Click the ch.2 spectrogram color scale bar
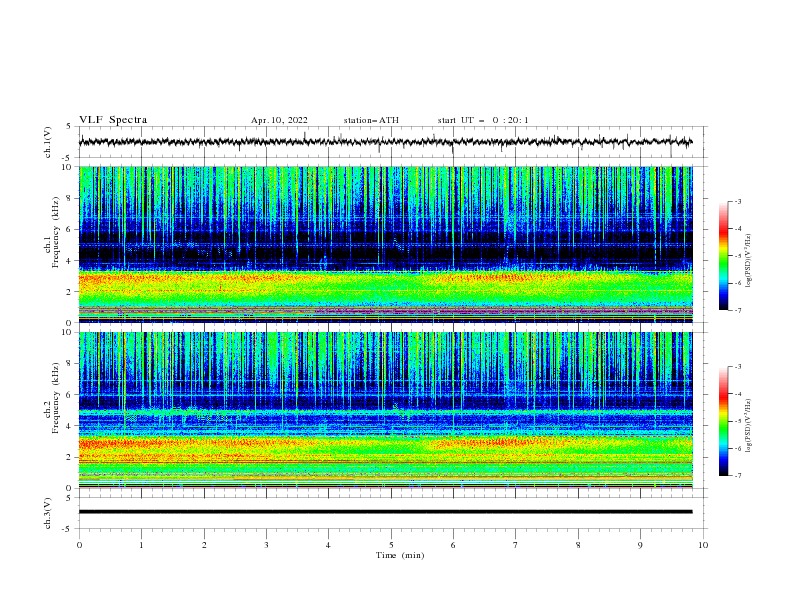Viewport: 792px width, 612px height. [723, 421]
